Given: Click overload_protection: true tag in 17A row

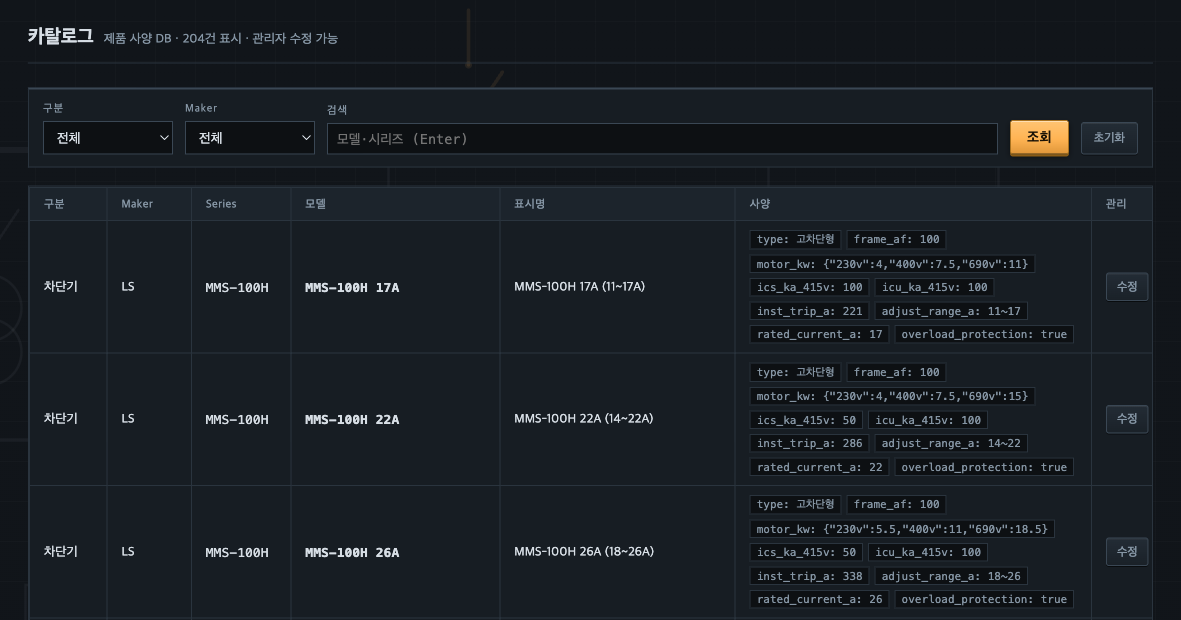Looking at the screenshot, I should (984, 334).
